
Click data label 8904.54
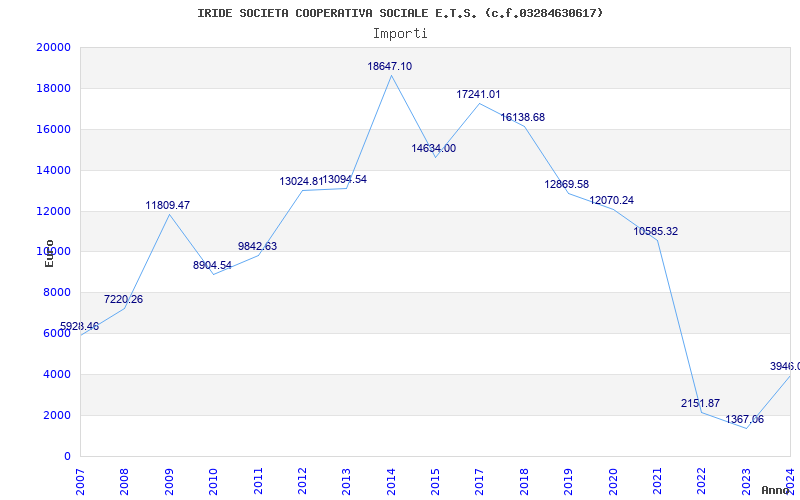coord(212,266)
